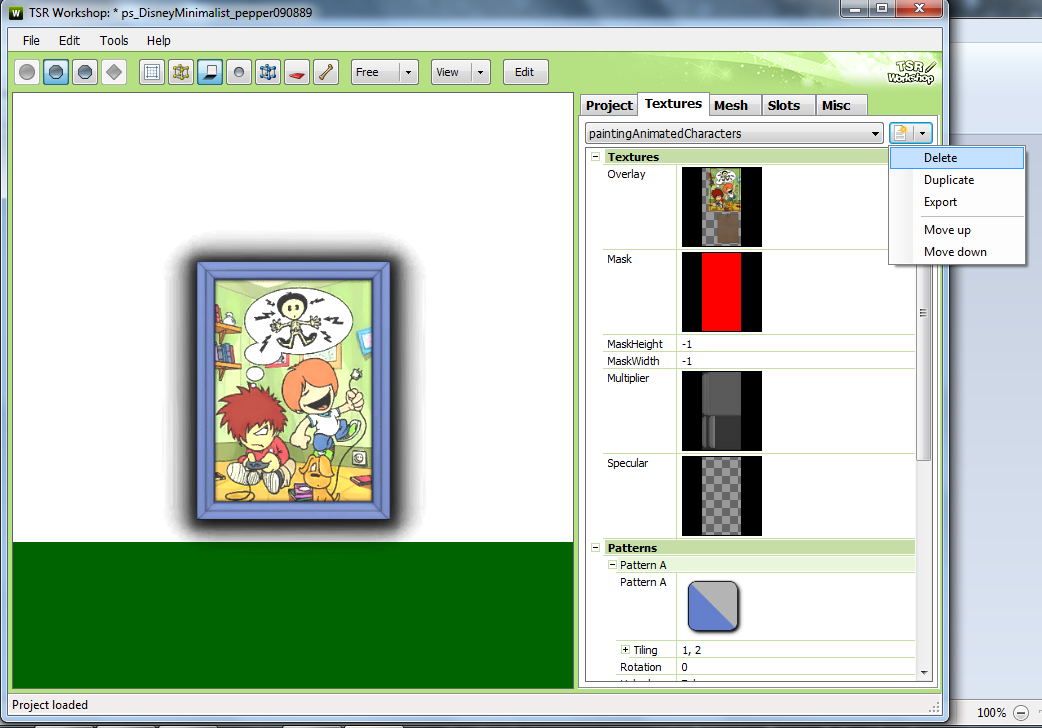
Task: Toggle the yellow wireframe cube icon
Action: [181, 72]
